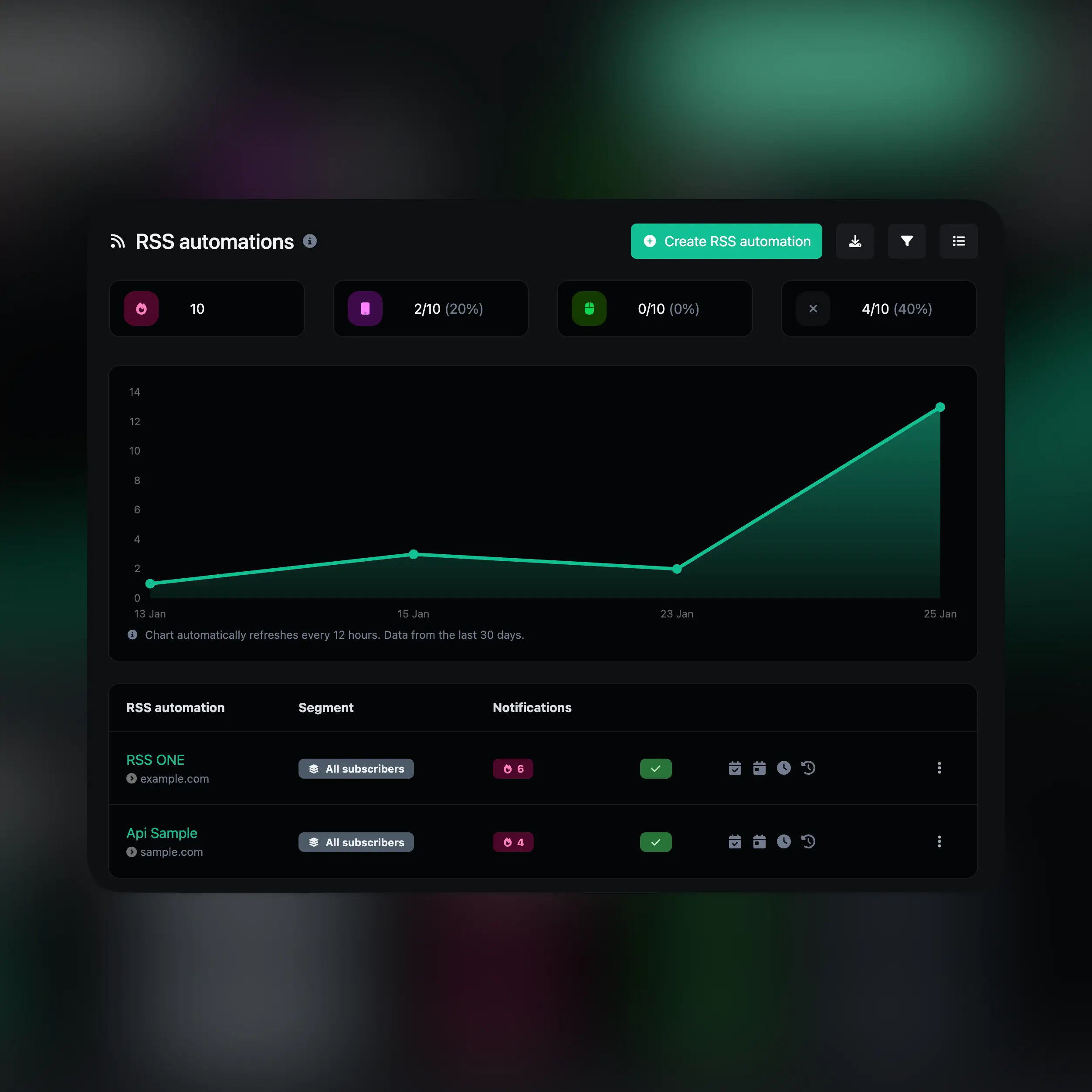Select the All subscribers segment for Api Sample
The height and width of the screenshot is (1092, 1092).
[x=355, y=842]
